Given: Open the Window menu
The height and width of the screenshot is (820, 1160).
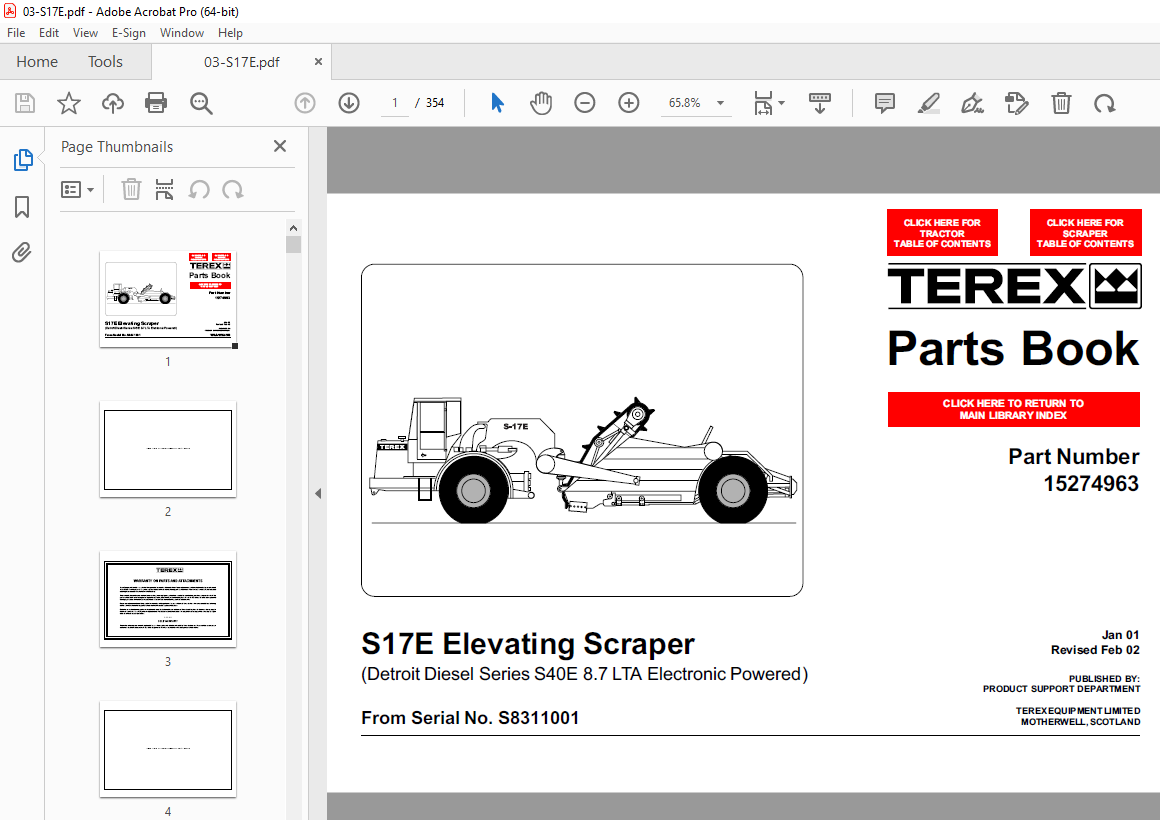Looking at the screenshot, I should point(182,33).
